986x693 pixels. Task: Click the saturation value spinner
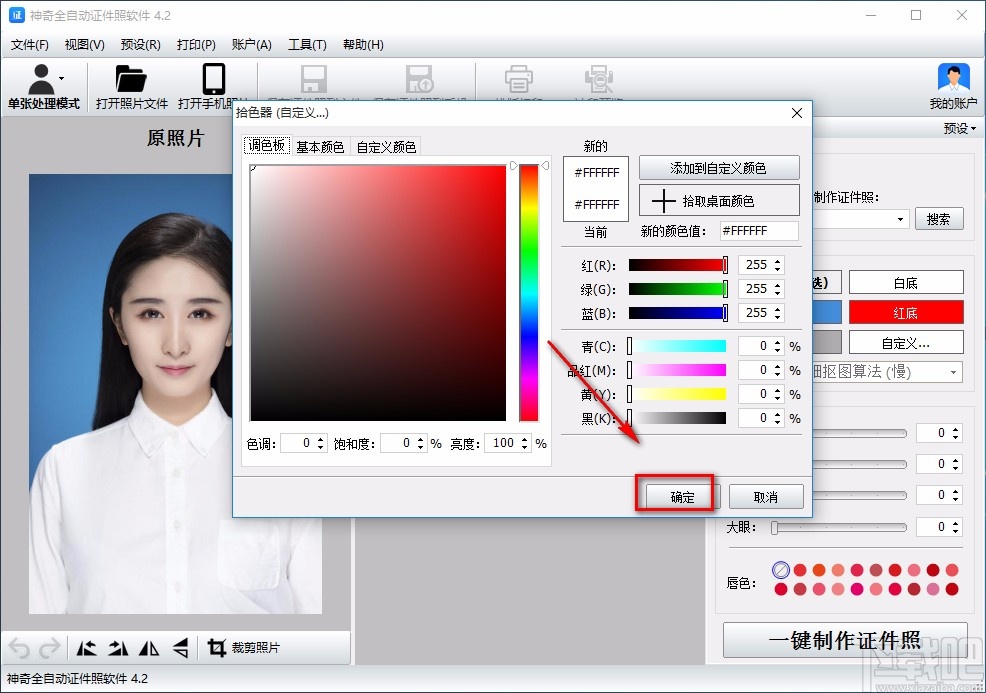point(404,443)
